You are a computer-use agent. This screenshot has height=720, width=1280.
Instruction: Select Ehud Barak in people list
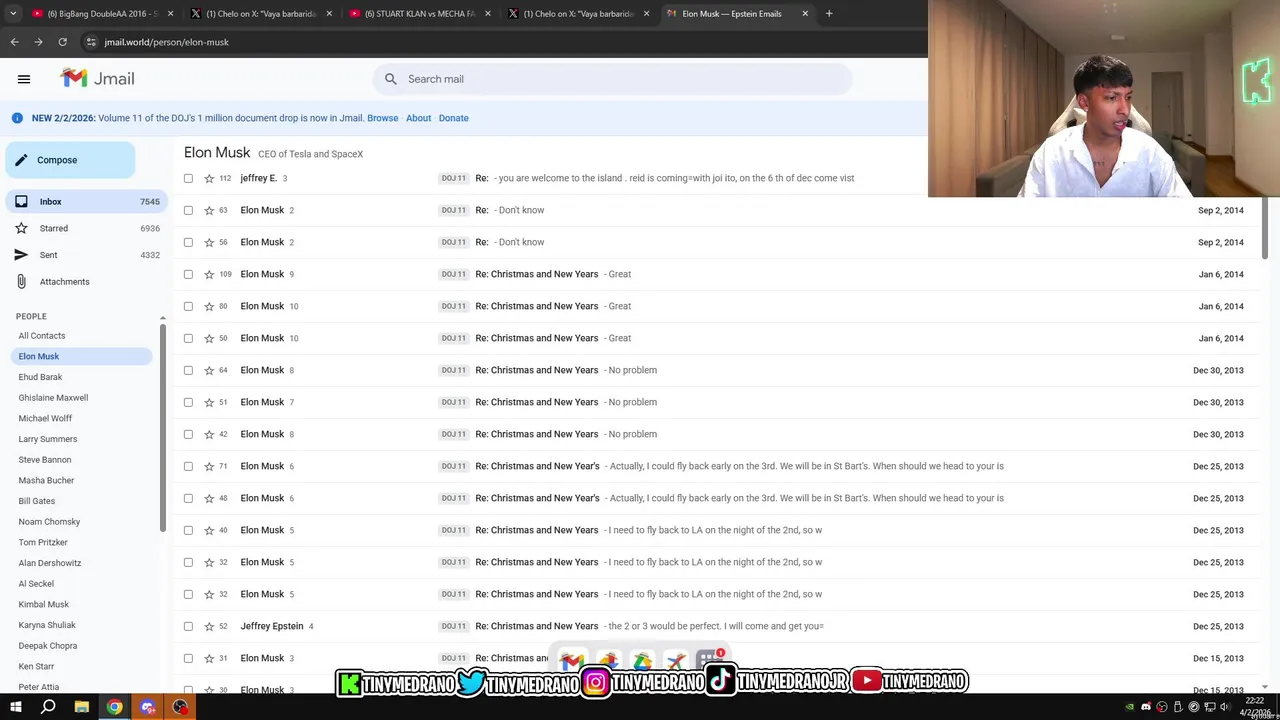[40, 377]
